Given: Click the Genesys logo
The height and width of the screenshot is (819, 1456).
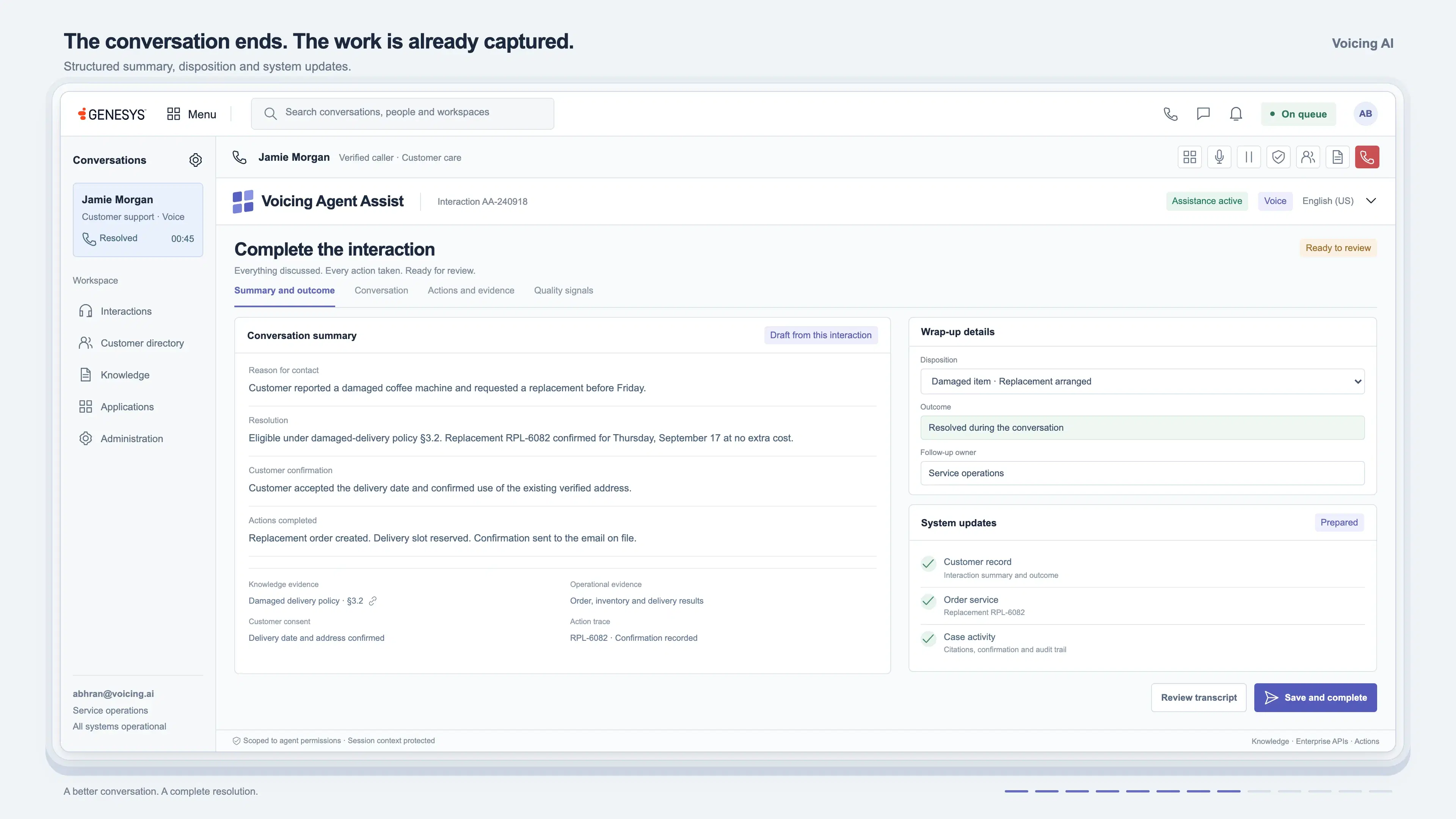Looking at the screenshot, I should coord(112,114).
